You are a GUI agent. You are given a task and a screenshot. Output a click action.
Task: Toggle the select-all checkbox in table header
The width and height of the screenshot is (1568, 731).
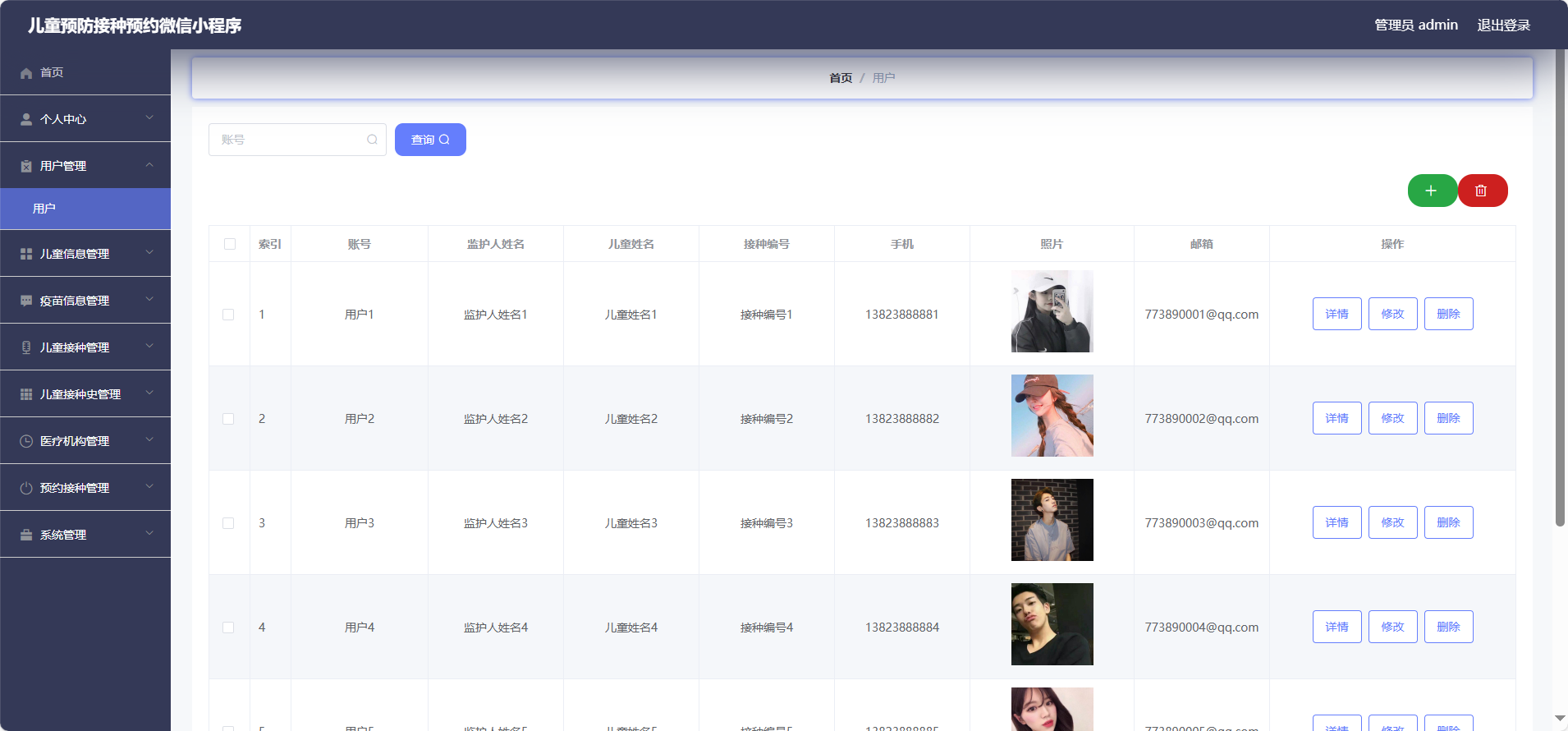pos(230,244)
